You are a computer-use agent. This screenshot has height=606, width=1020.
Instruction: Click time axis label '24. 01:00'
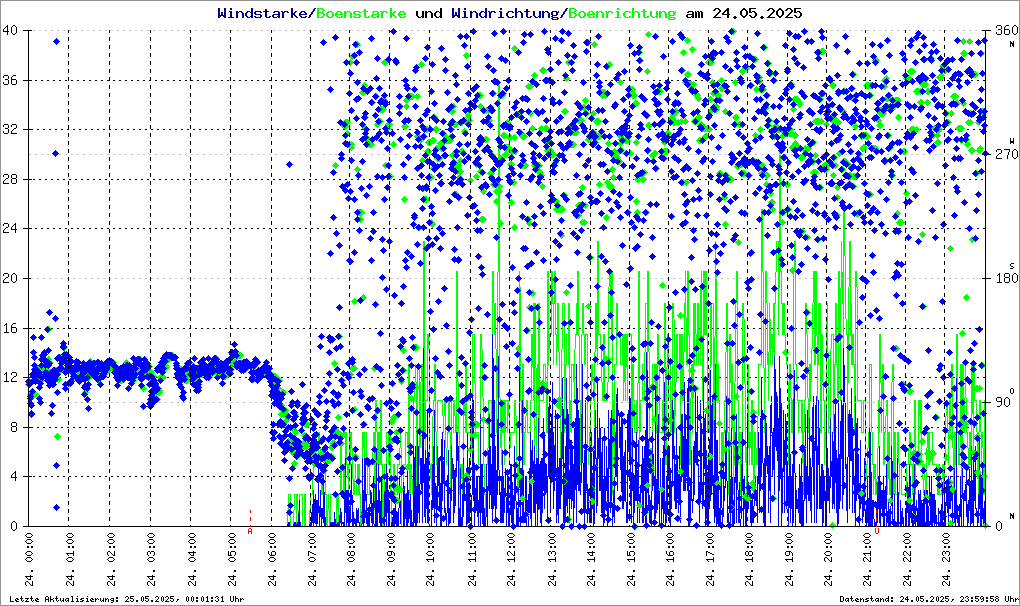[70, 560]
